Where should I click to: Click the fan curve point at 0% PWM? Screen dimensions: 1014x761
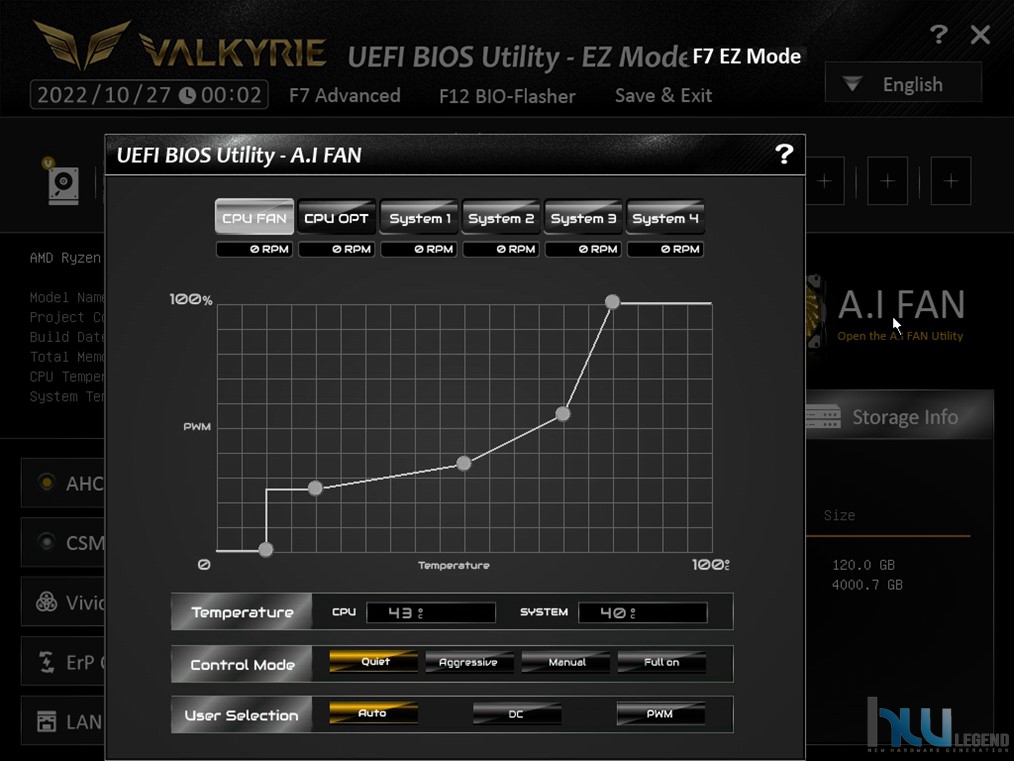pos(266,550)
